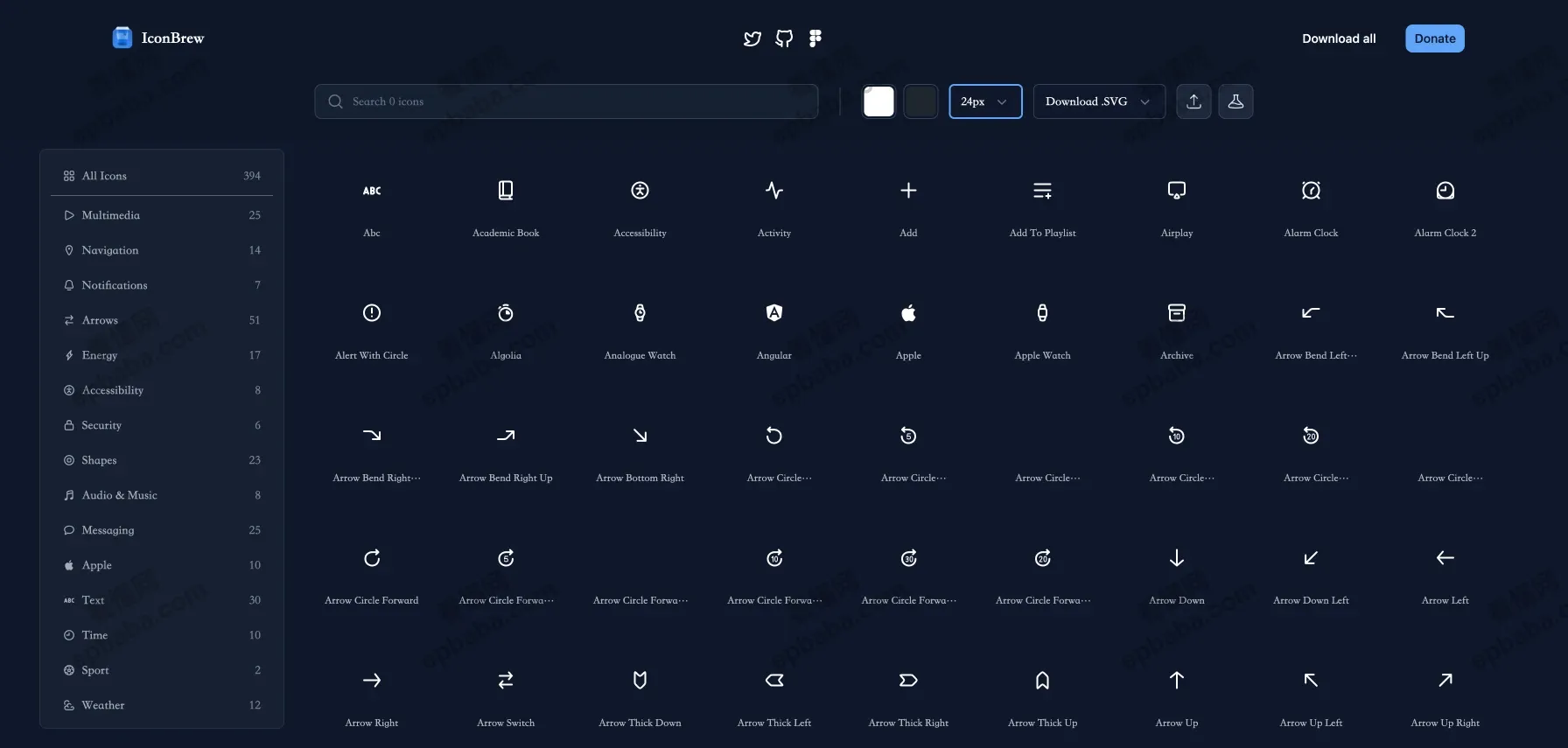Filter by the Text category
This screenshot has width=1568, height=748.
point(162,600)
